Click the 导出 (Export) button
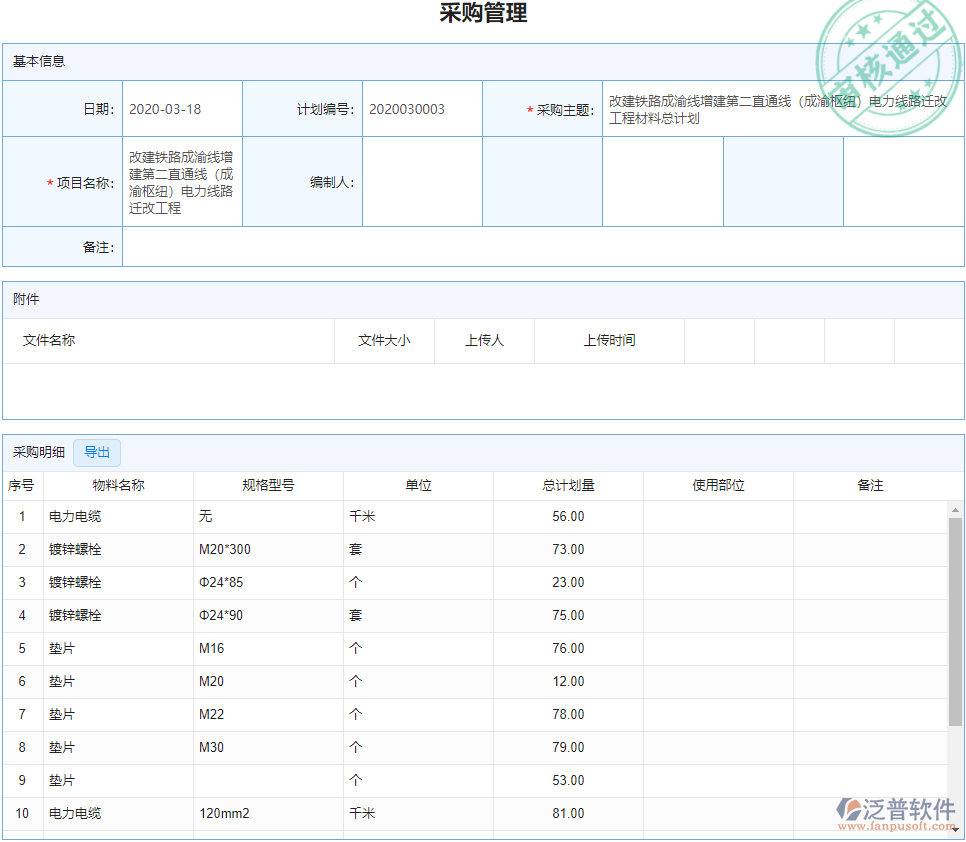The width and height of the screenshot is (966, 842). pos(96,452)
